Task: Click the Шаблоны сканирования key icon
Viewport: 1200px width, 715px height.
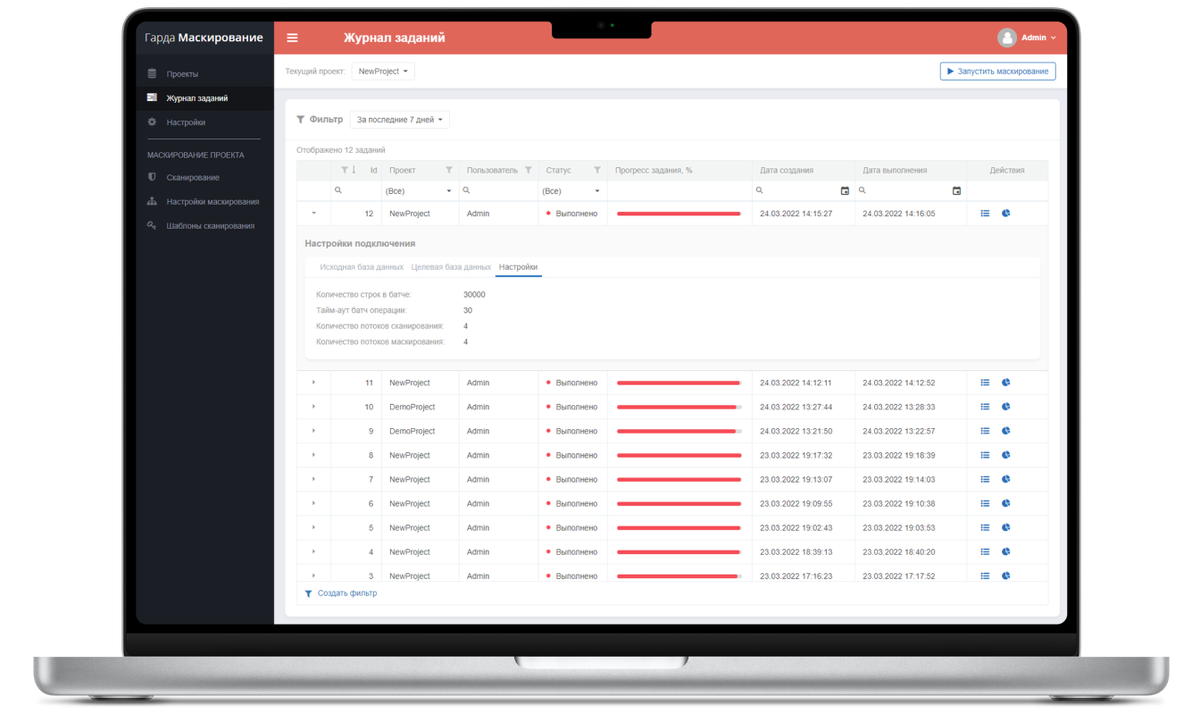Action: [152, 226]
